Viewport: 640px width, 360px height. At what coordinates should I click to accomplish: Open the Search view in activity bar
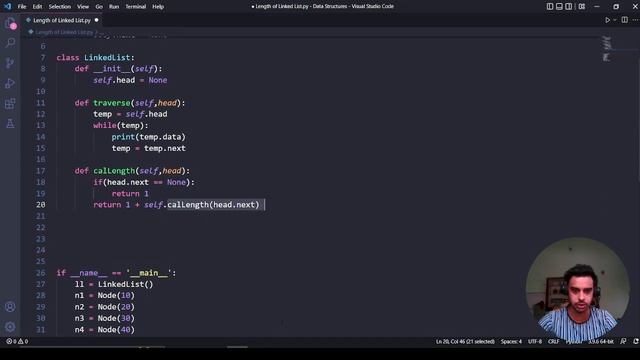[x=10, y=42]
